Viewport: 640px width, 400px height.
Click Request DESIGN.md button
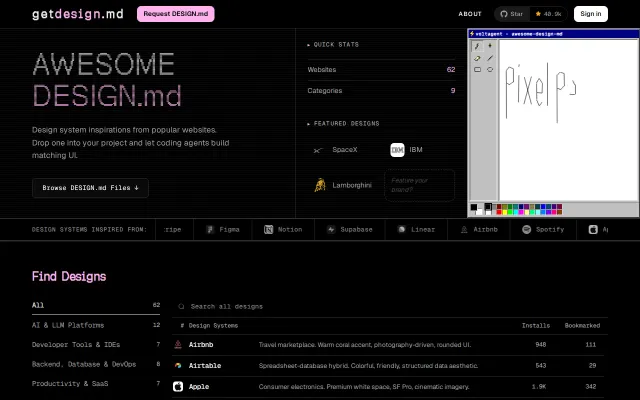pyautogui.click(x=176, y=14)
